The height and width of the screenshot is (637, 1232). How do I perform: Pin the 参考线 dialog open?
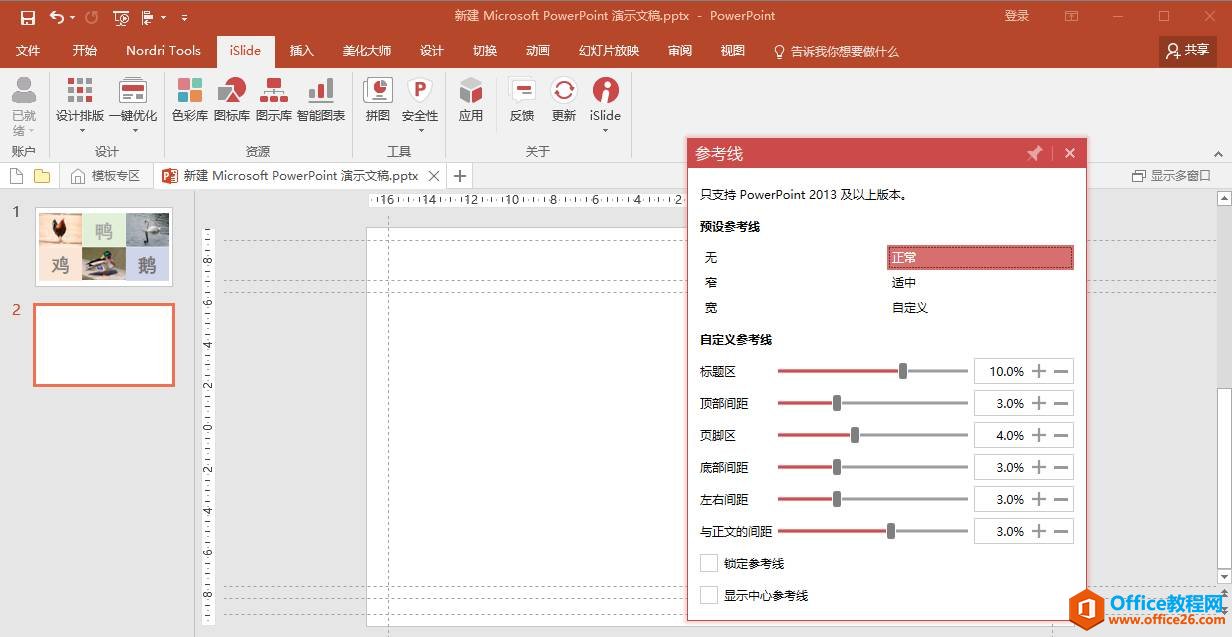click(1035, 153)
